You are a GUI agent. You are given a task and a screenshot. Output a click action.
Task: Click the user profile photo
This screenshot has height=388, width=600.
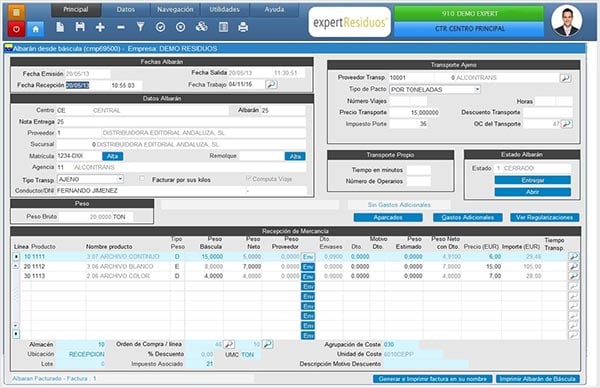567,21
